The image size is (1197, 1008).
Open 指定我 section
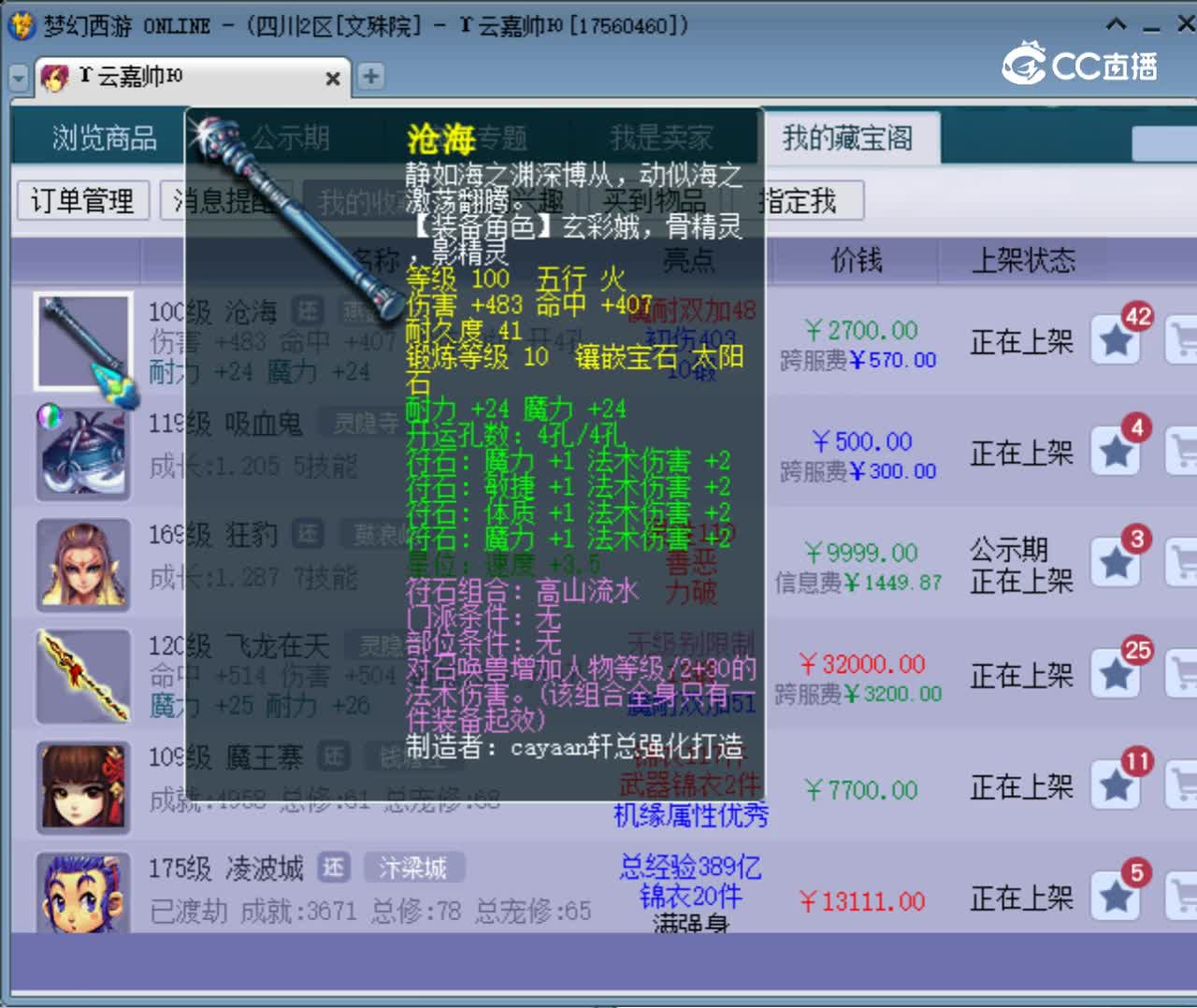click(798, 200)
